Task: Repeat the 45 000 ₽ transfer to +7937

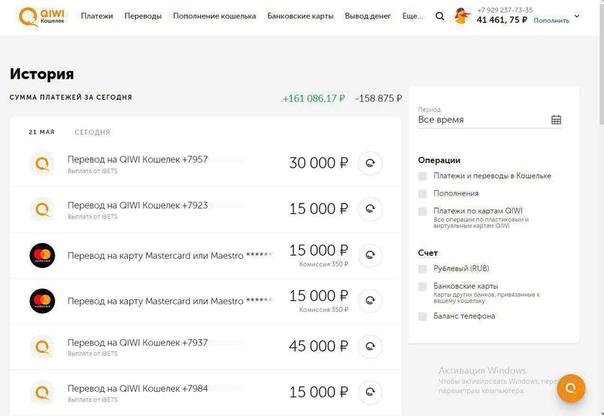Action: click(370, 346)
